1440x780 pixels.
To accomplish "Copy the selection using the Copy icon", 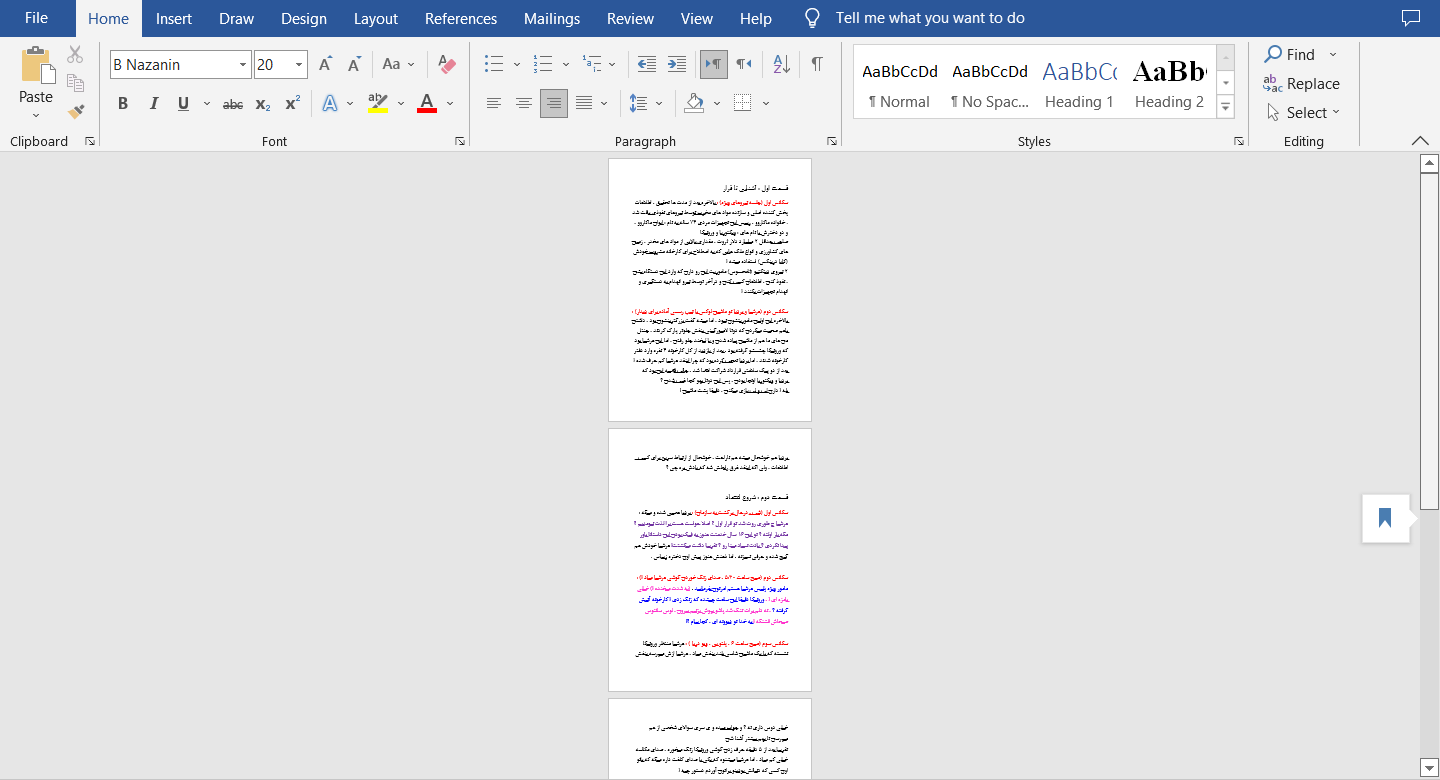I will (75, 83).
